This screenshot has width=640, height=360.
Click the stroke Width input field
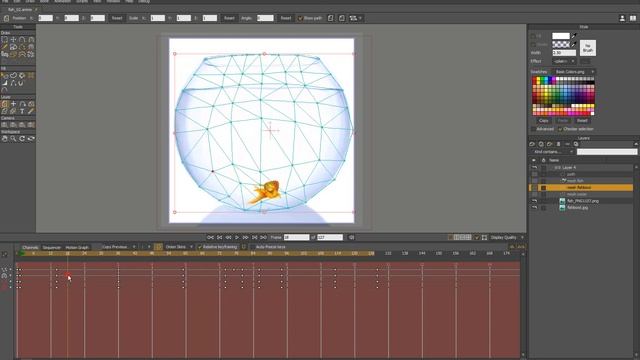pos(564,53)
